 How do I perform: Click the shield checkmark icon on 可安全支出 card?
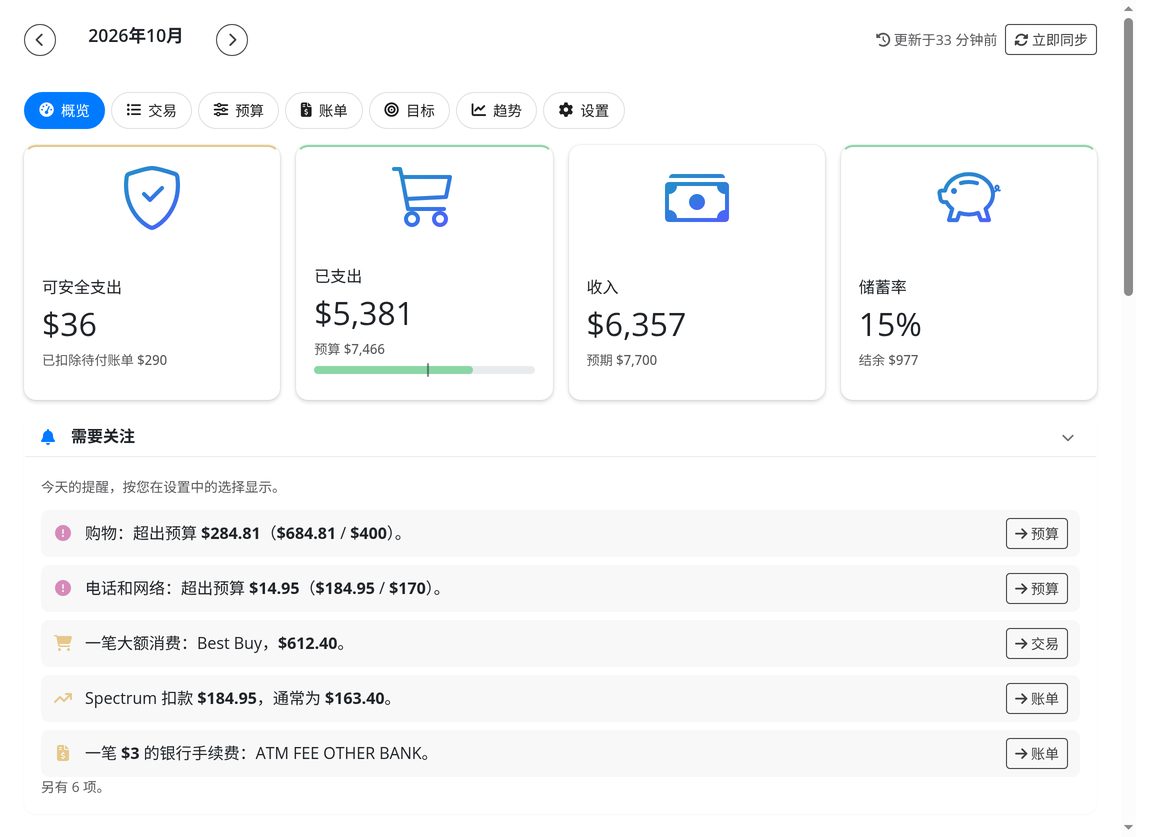[x=152, y=198]
